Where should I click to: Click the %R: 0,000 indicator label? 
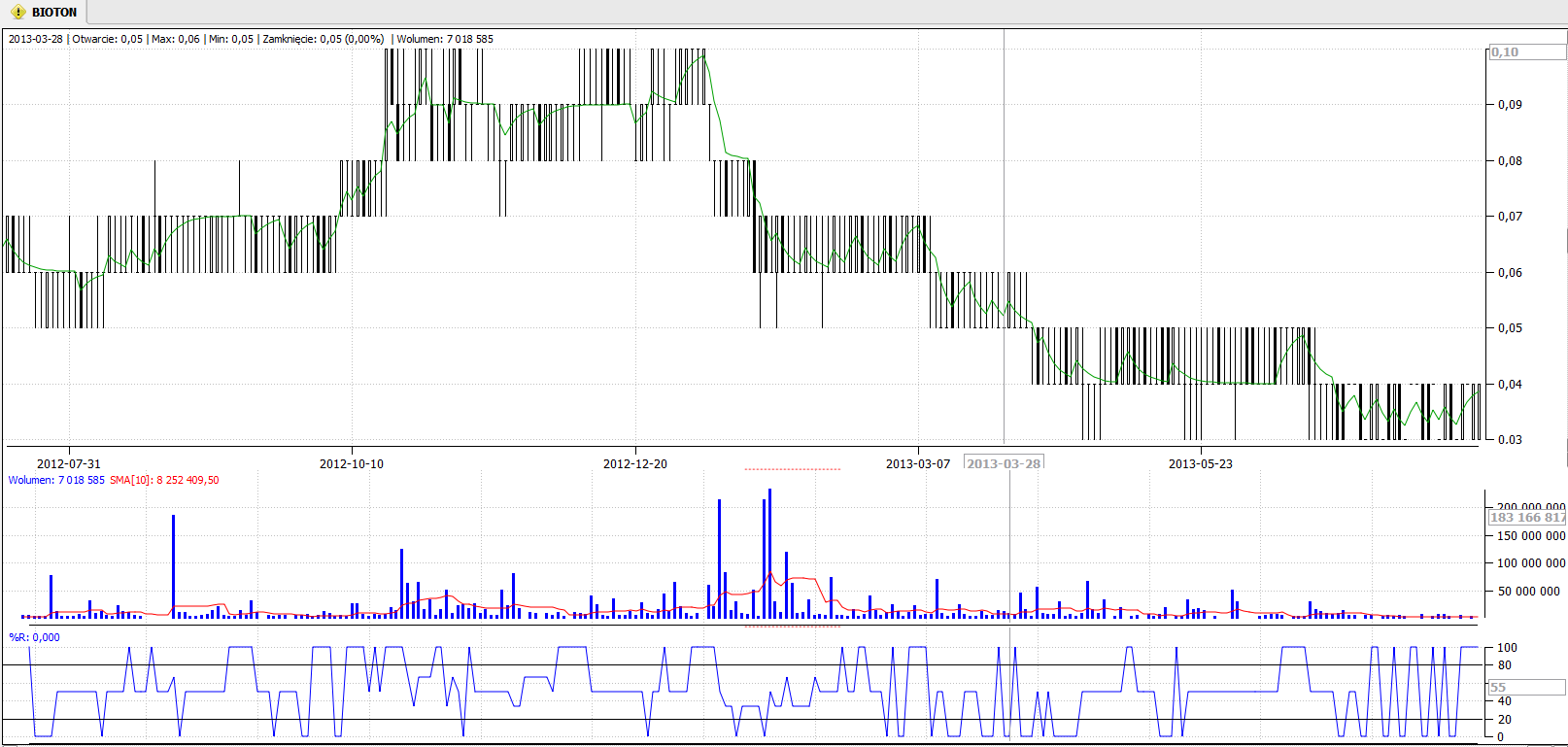click(x=34, y=637)
